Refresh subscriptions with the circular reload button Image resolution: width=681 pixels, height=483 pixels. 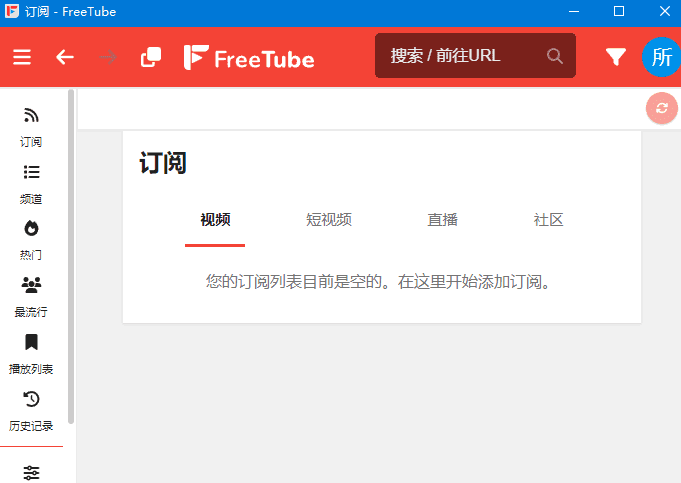tap(661, 108)
